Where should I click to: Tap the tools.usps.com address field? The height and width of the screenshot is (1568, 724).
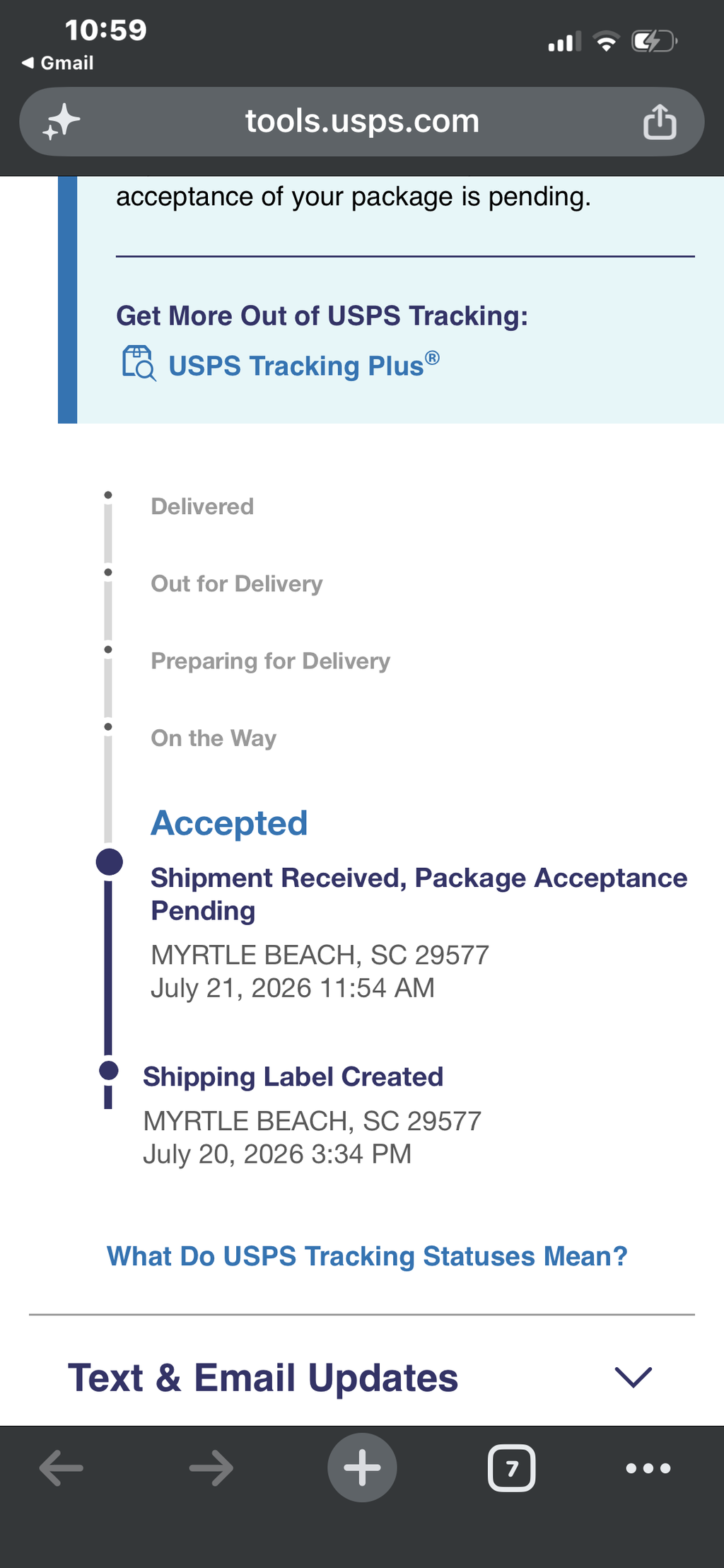pos(362,122)
